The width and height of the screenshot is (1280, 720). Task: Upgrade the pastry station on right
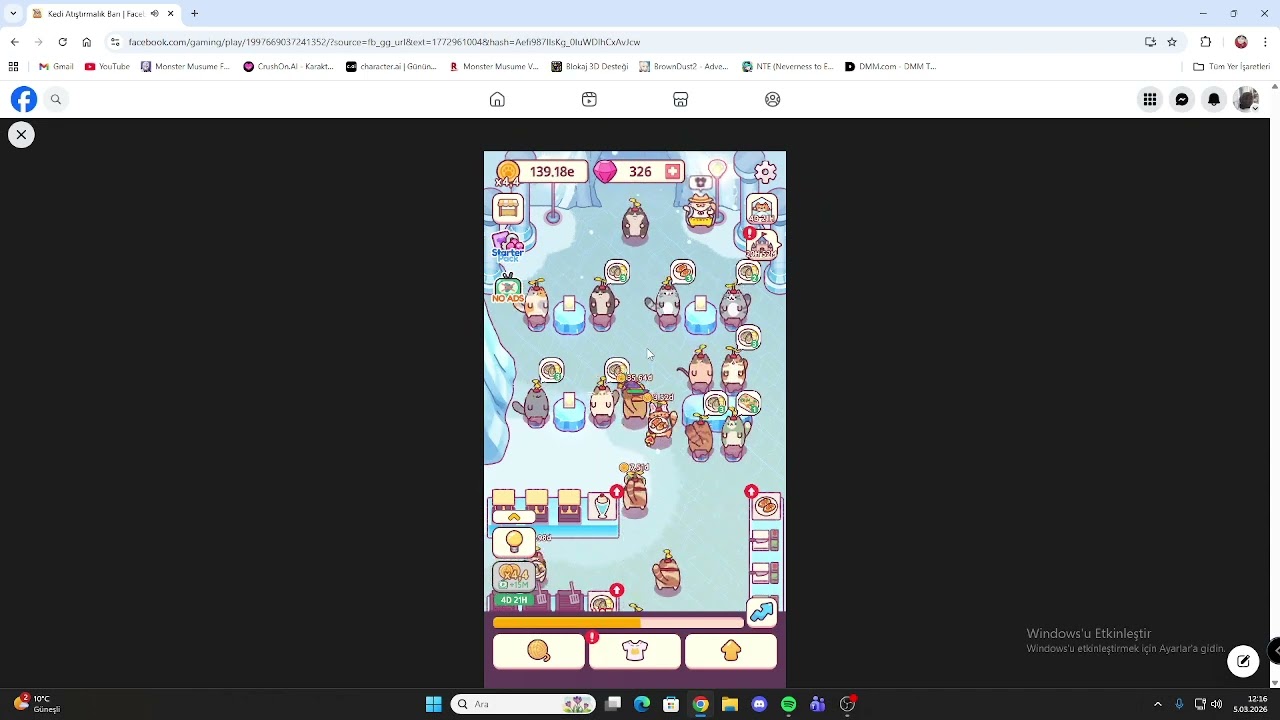[765, 506]
